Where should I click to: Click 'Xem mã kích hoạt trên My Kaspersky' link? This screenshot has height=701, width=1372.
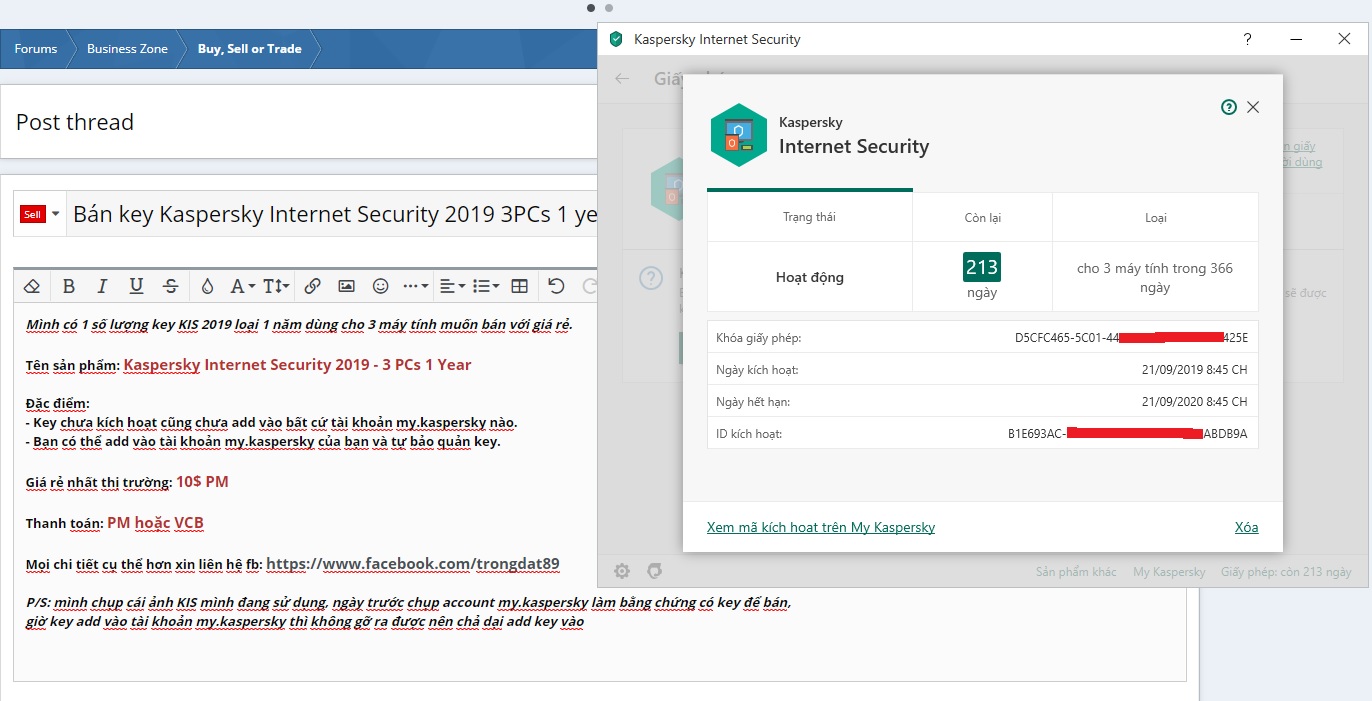820,527
